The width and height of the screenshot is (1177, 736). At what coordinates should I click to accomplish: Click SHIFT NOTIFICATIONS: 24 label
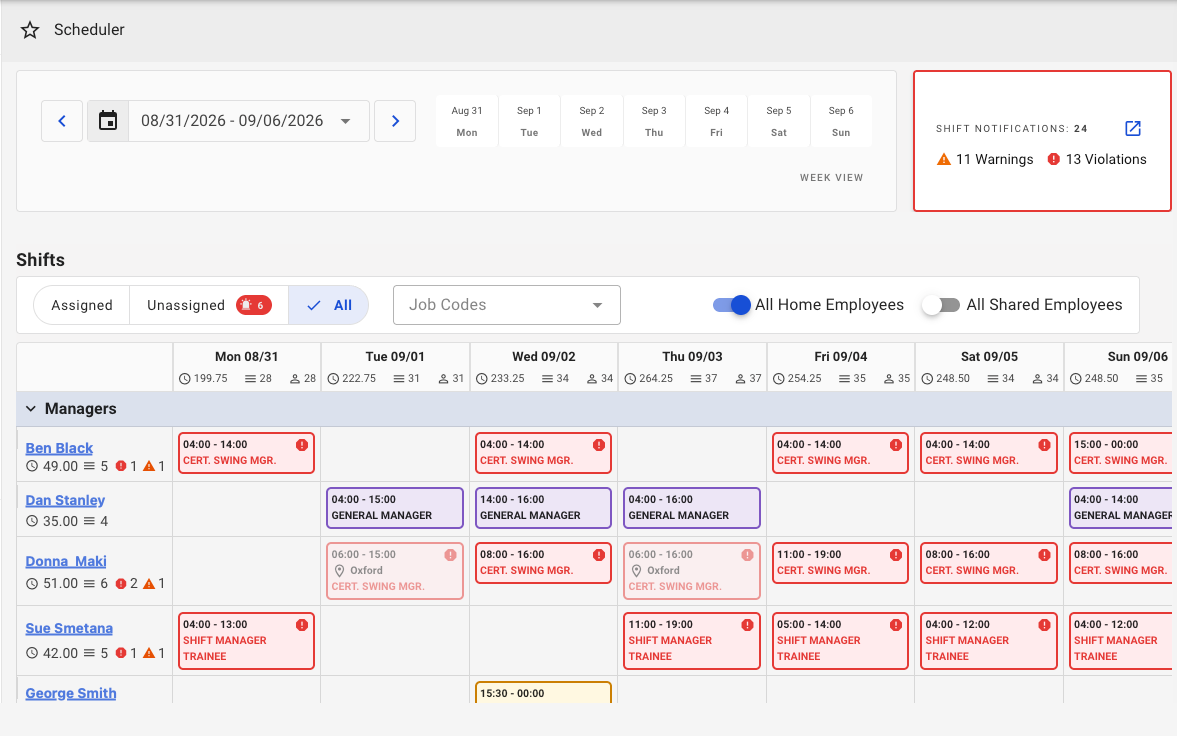point(1011,128)
